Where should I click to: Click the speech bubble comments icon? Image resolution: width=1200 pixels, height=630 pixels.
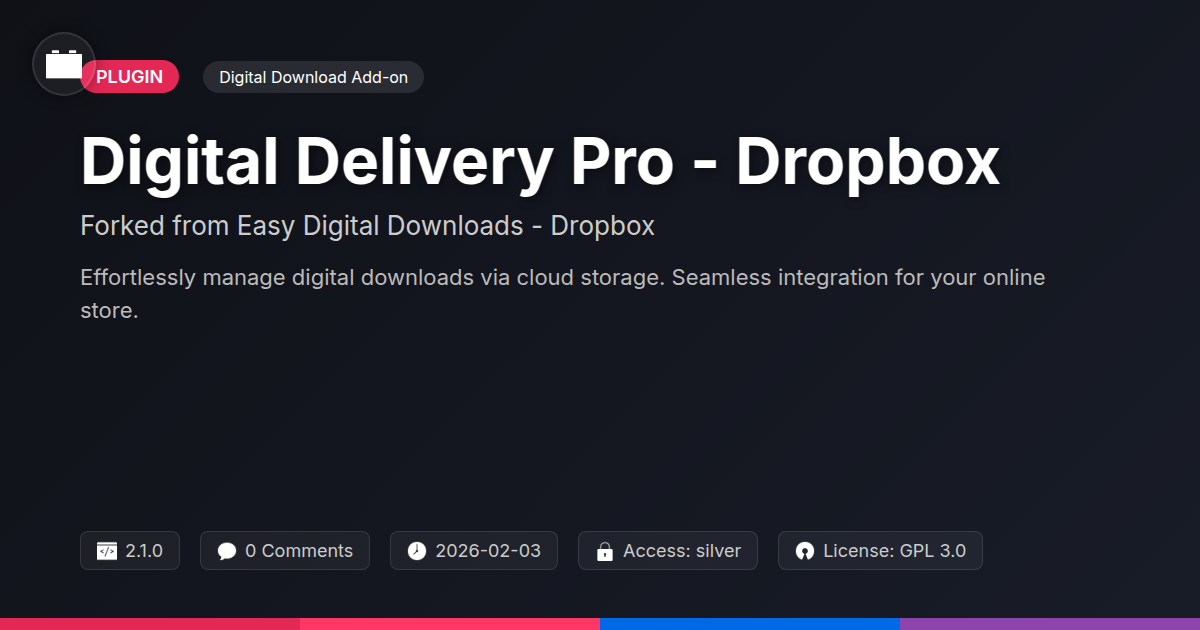(227, 551)
